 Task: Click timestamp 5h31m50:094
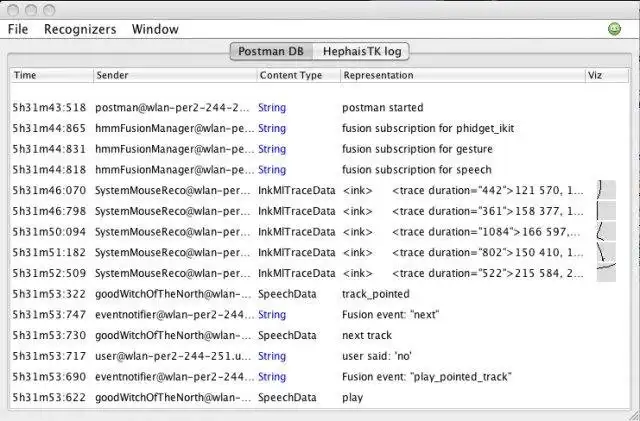(49, 232)
